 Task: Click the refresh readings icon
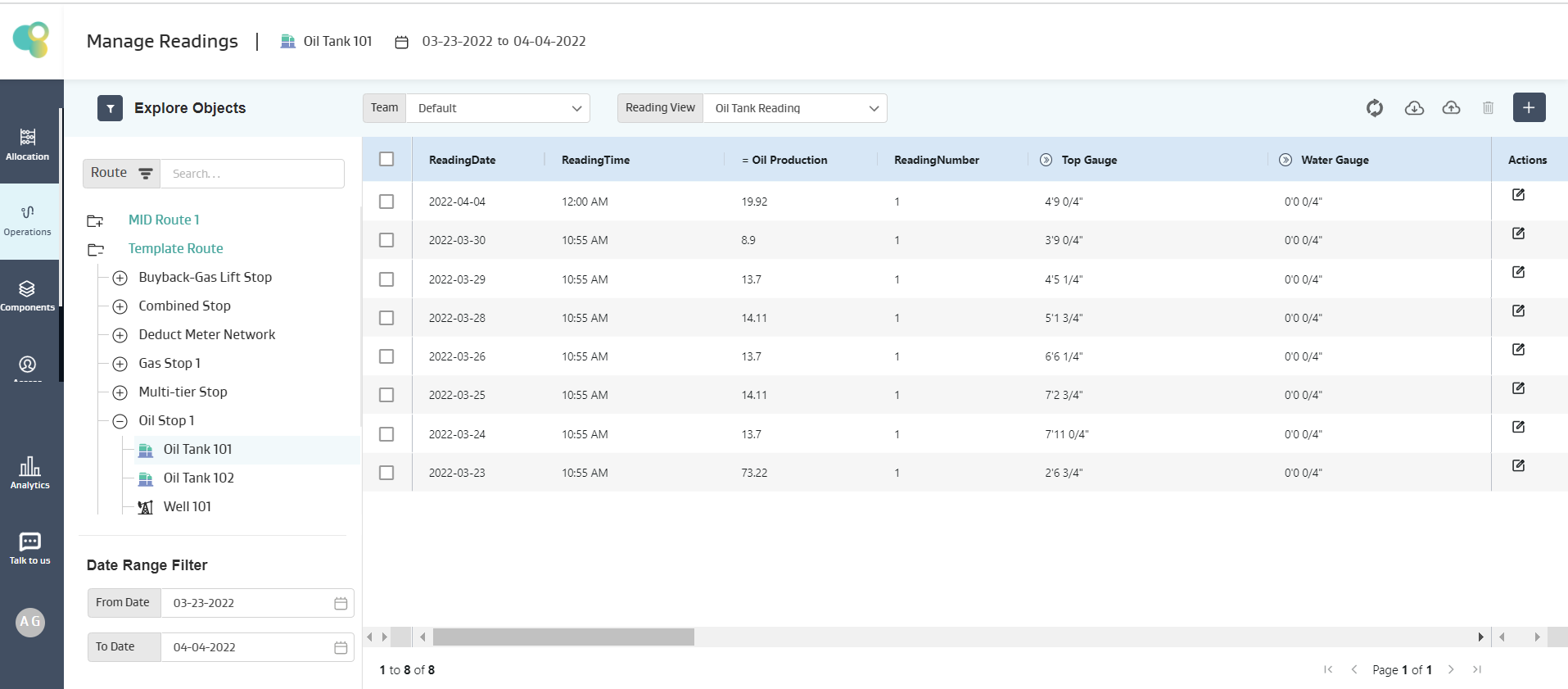(1375, 108)
